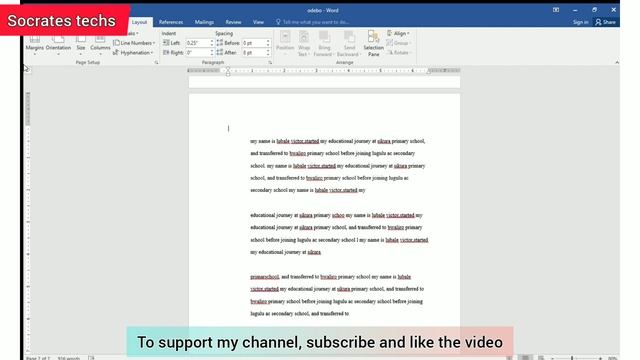
Task: Switch to the Review tab
Action: (233, 22)
